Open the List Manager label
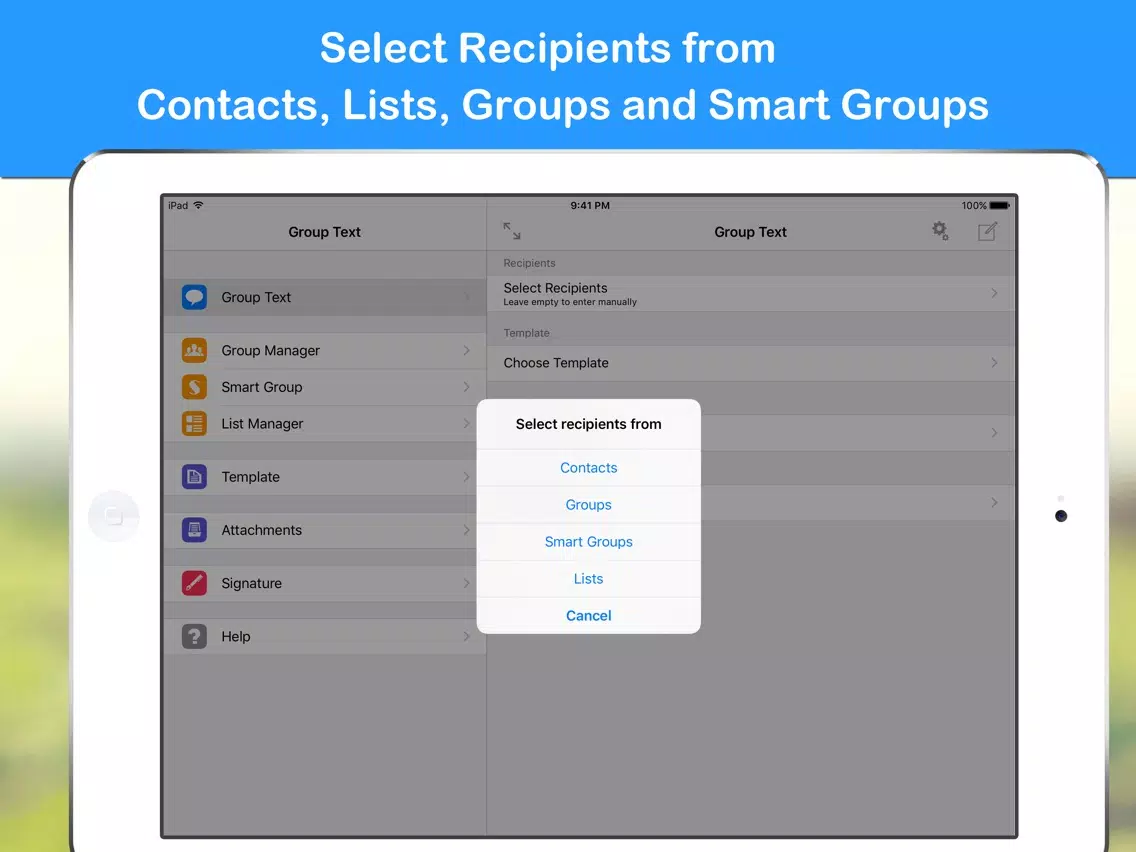The width and height of the screenshot is (1136, 852). [262, 424]
